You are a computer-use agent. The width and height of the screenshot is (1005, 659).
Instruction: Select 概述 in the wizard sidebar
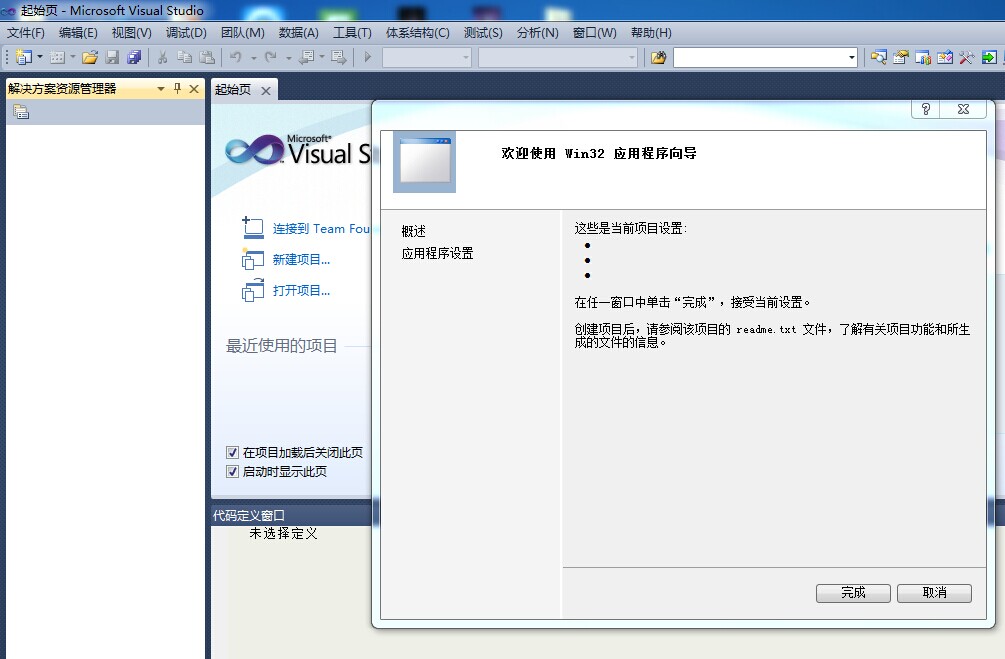[x=413, y=231]
